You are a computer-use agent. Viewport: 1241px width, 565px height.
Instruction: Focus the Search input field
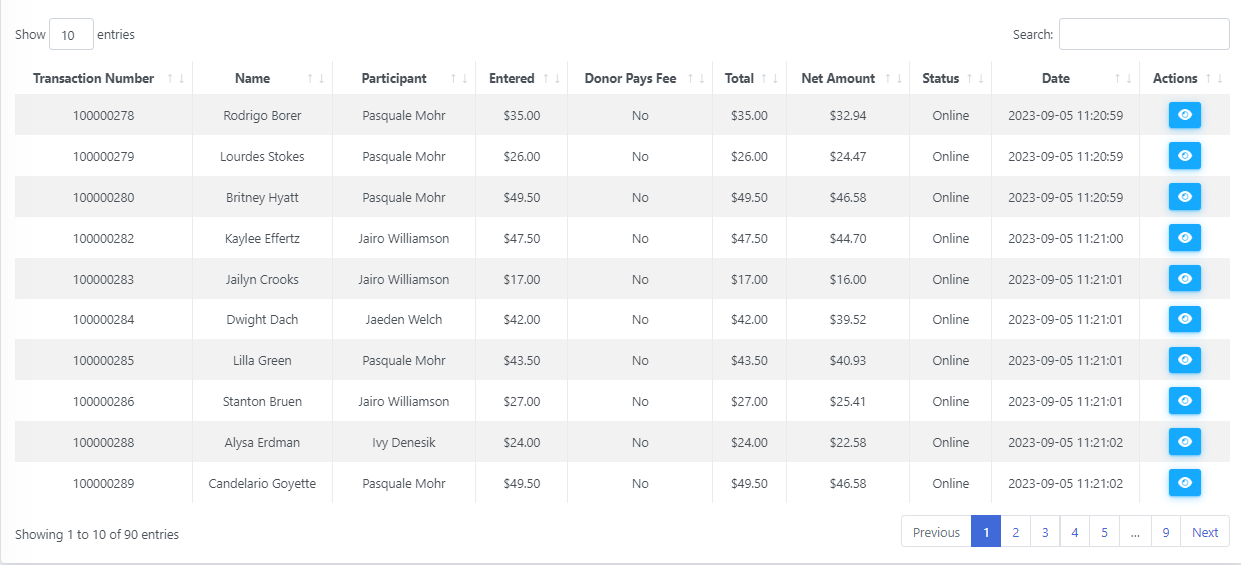pyautogui.click(x=1144, y=34)
